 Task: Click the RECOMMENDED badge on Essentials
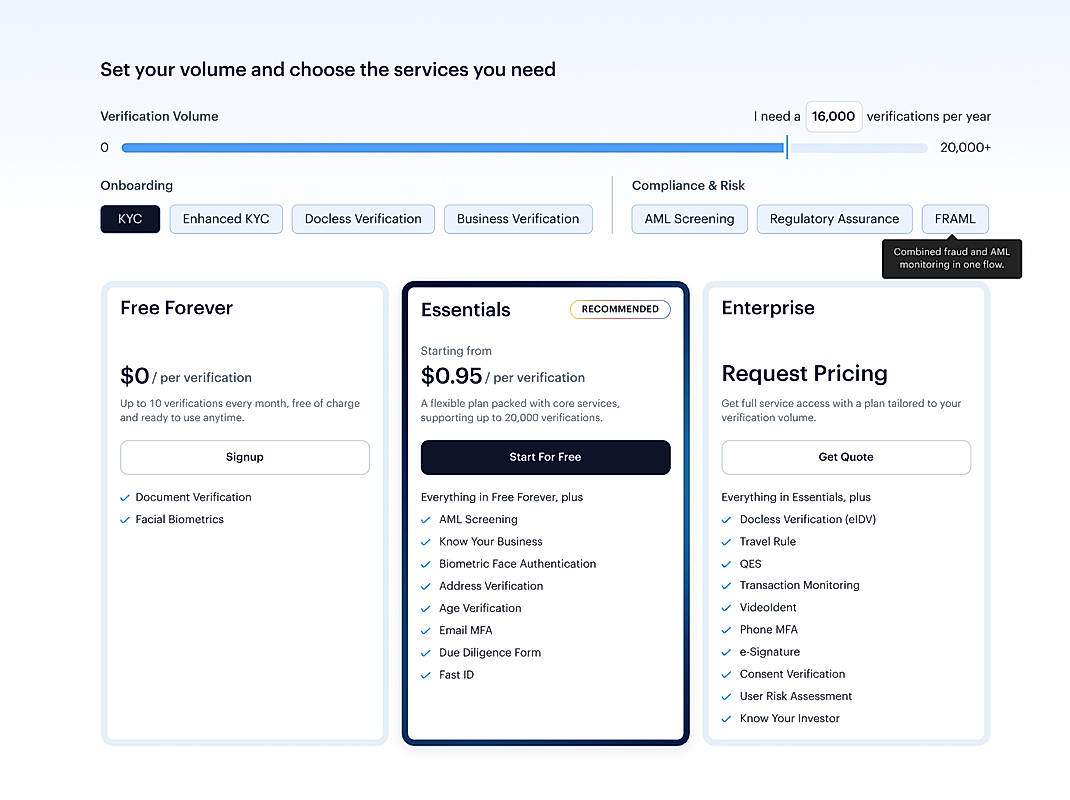pos(620,309)
